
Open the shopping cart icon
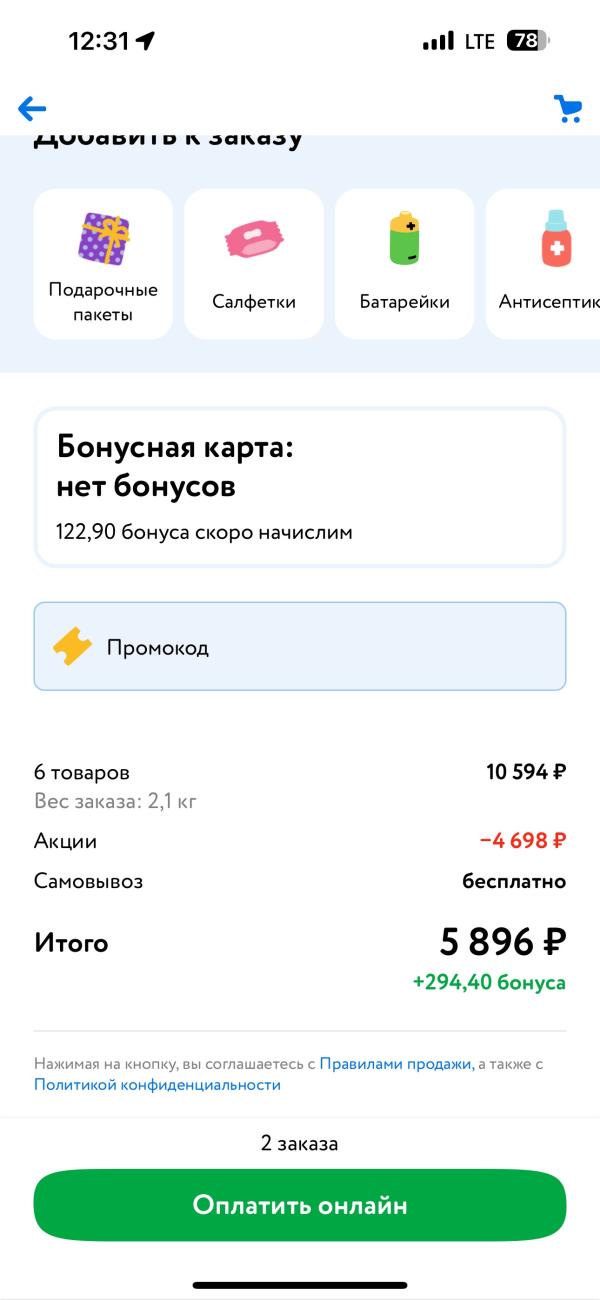coord(568,108)
